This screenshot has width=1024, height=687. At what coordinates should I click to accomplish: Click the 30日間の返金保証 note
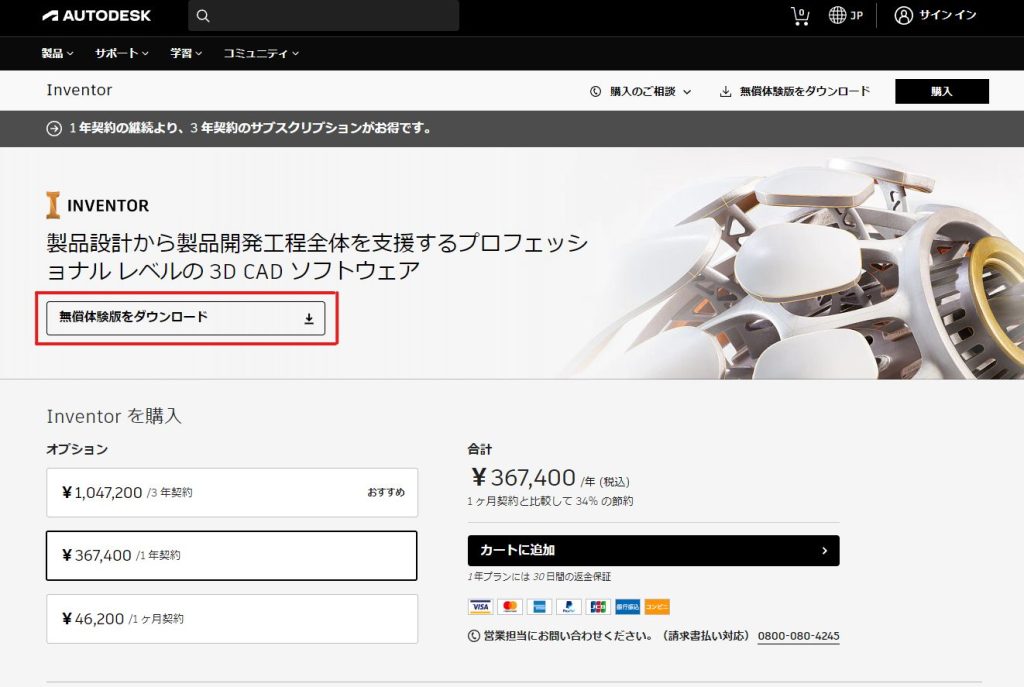click(539, 577)
